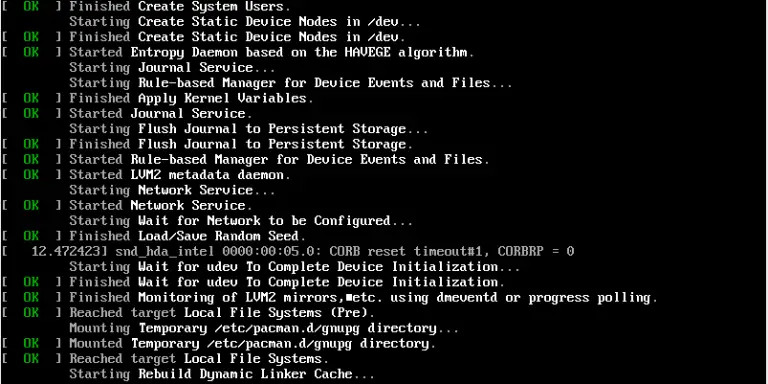Click "Started LVM2 metadata daemon" line

click(146, 174)
